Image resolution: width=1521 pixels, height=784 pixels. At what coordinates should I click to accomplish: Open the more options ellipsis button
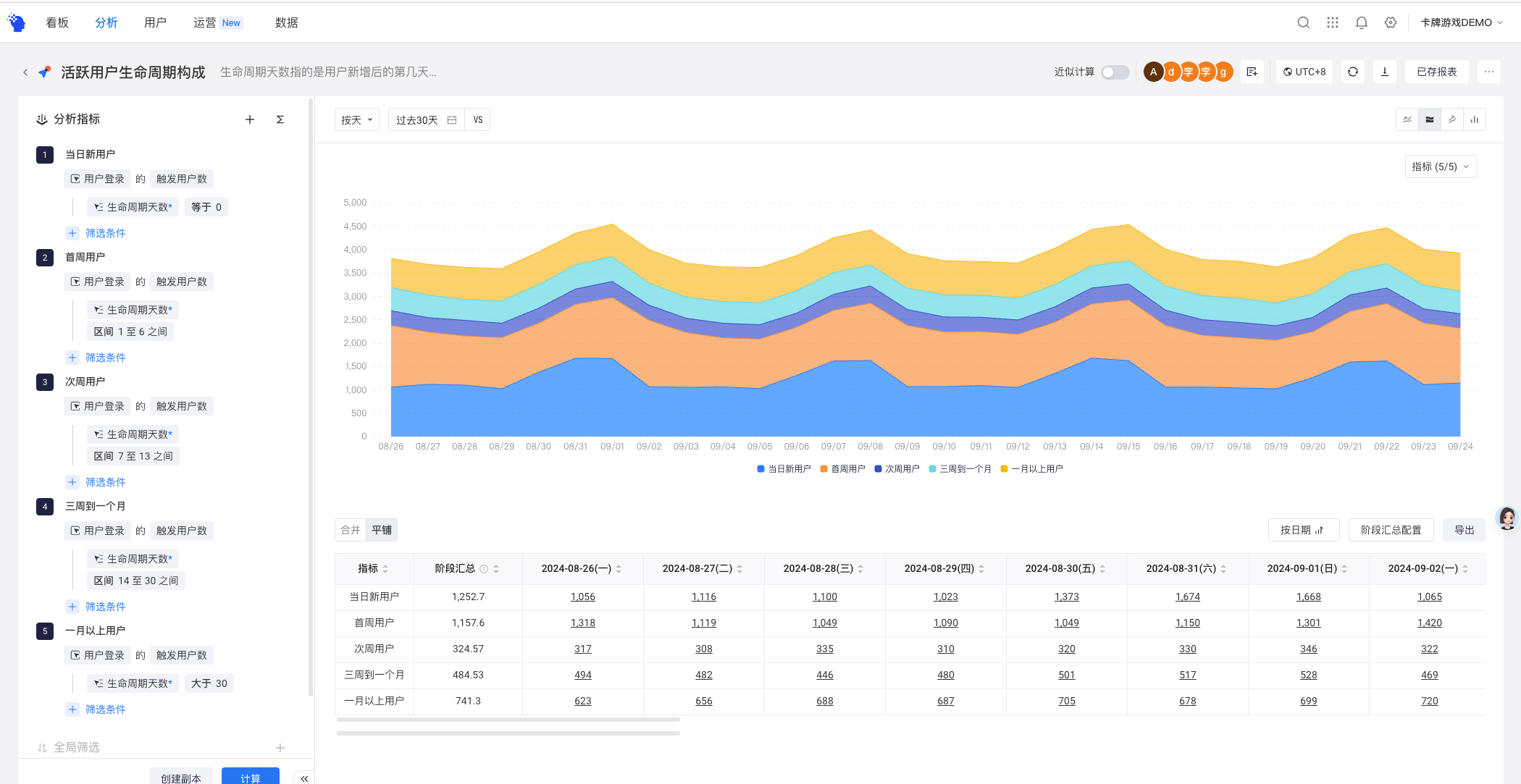[1489, 72]
